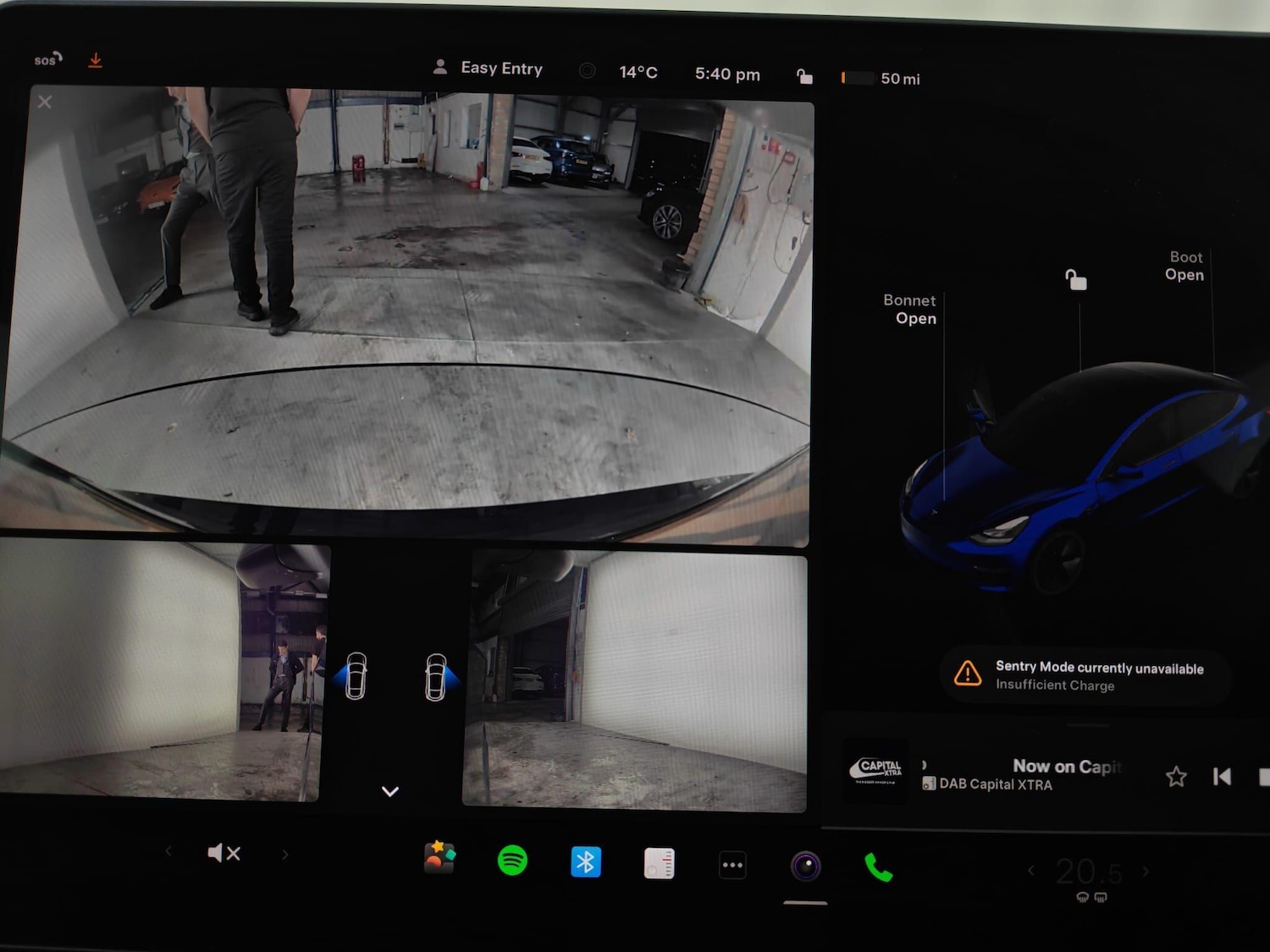Launch the Toybox arcade icon
1270x952 pixels.
[x=439, y=858]
